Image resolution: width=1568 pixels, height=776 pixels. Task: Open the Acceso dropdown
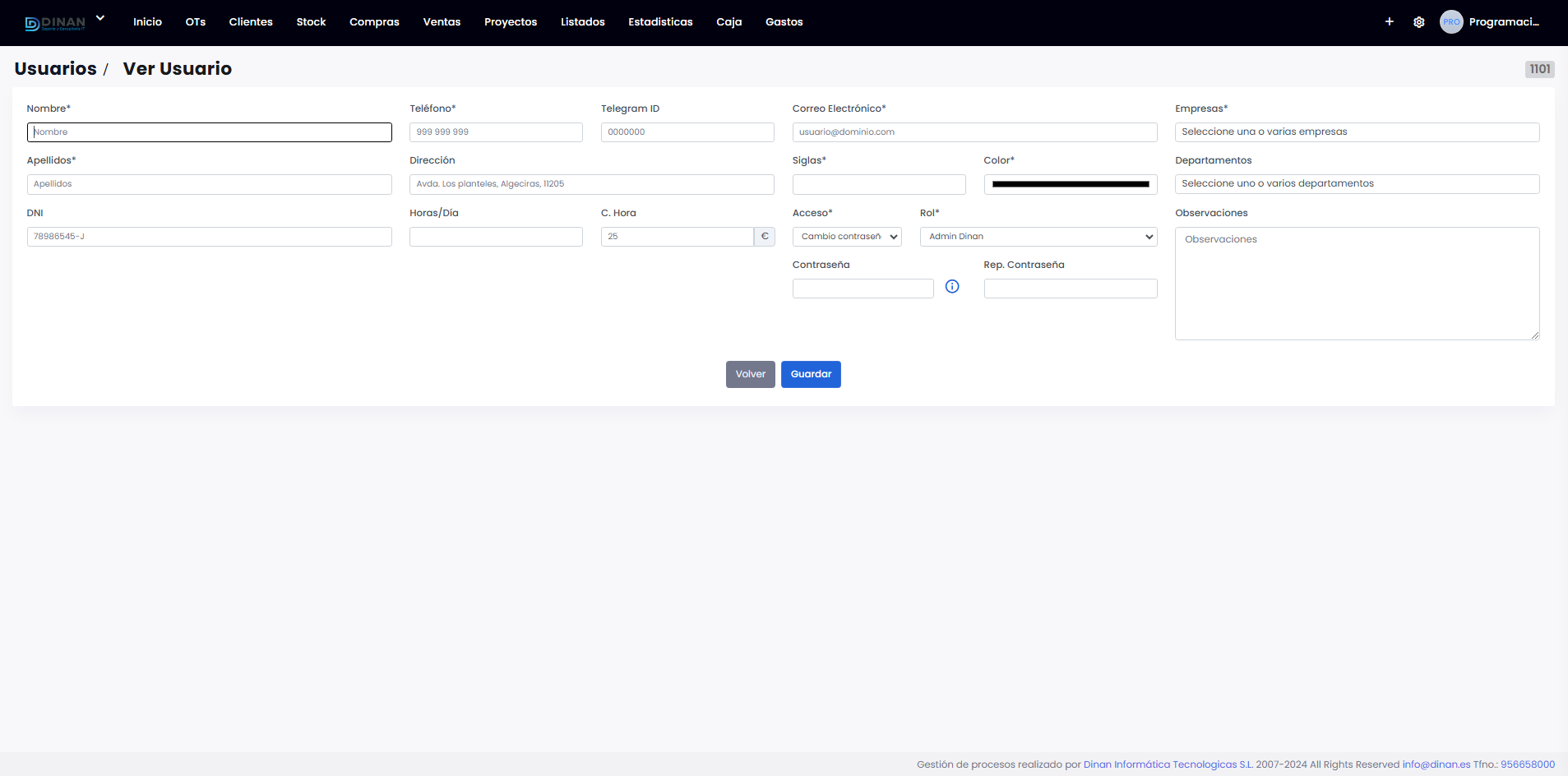point(847,237)
